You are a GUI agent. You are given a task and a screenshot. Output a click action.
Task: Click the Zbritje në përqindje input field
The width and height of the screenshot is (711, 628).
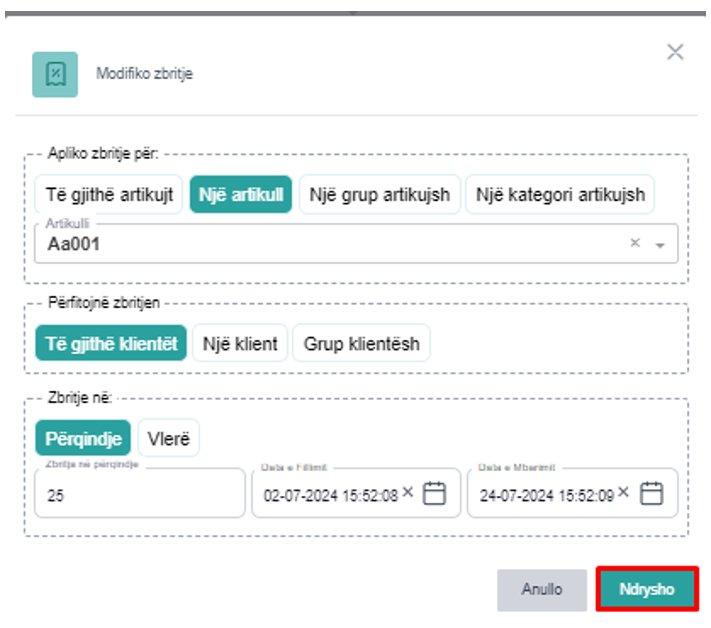click(x=140, y=494)
